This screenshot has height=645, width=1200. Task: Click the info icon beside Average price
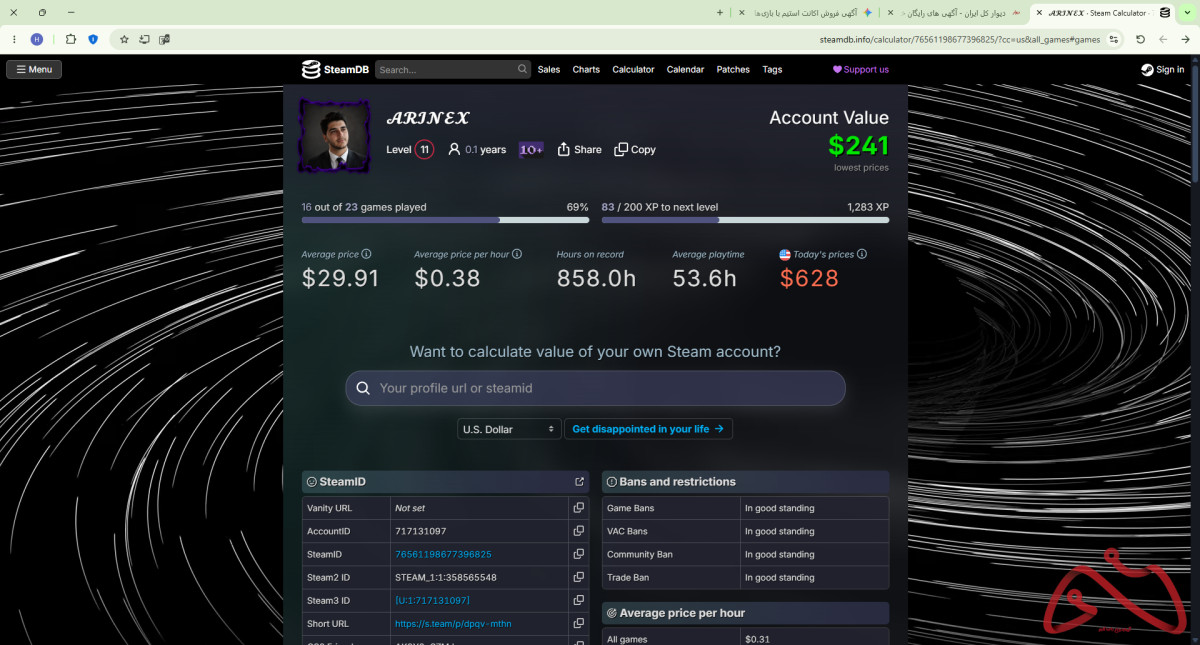click(366, 254)
